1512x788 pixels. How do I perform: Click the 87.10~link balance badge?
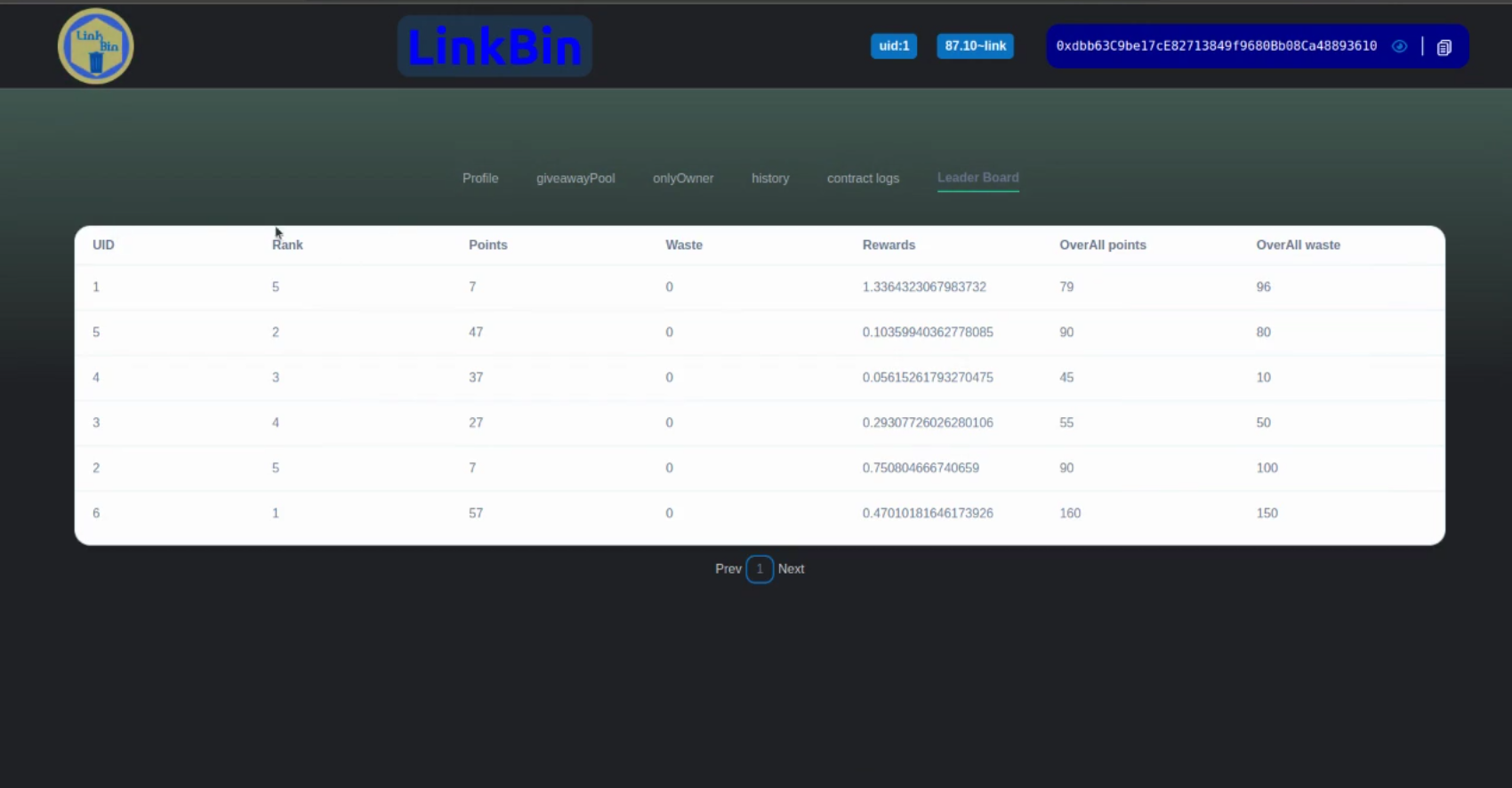pos(975,46)
